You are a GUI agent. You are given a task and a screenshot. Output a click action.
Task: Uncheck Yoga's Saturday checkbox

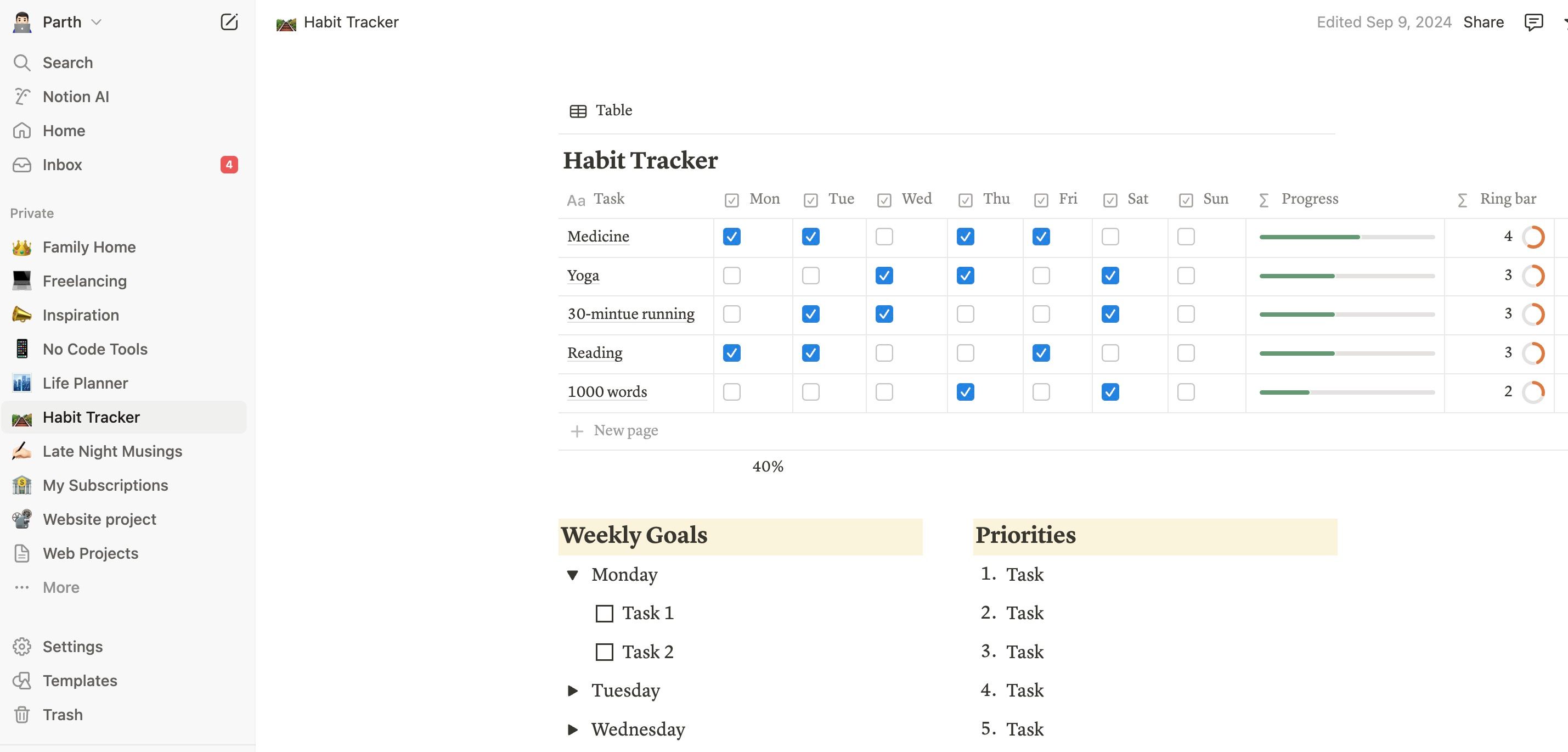click(1110, 276)
